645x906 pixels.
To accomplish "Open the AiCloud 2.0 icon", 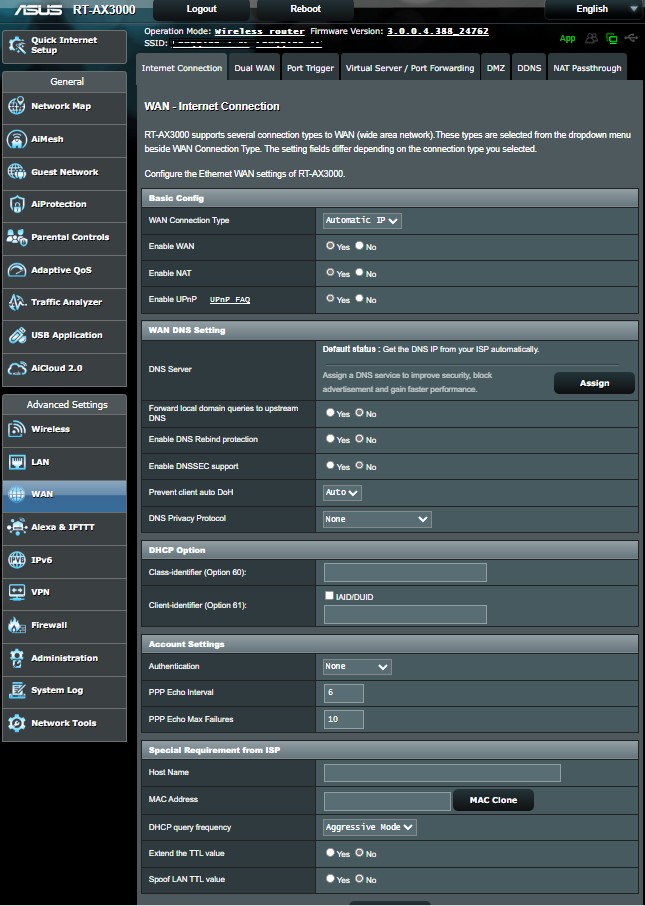I will click(16, 368).
